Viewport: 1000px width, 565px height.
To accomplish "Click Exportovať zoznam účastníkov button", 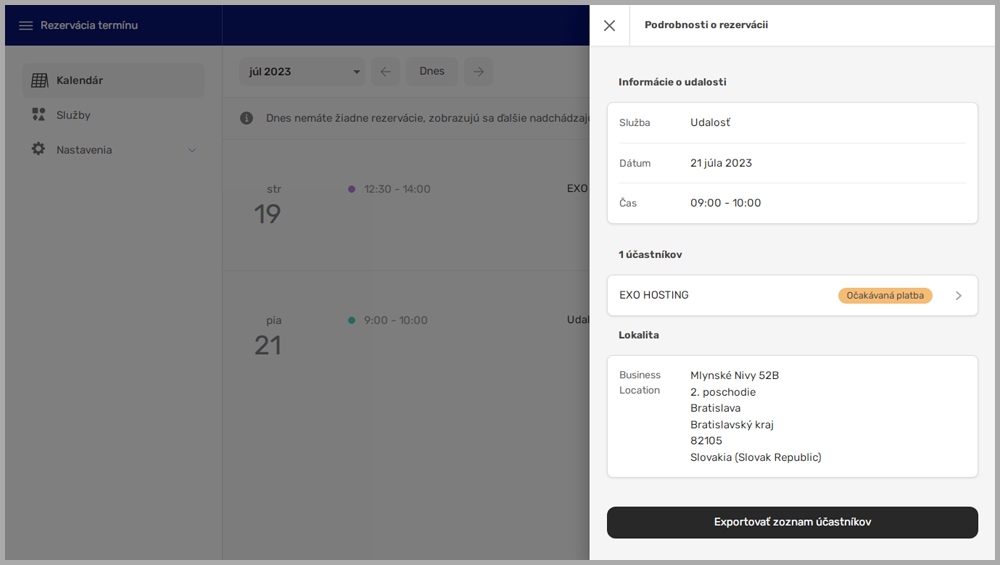I will click(792, 522).
